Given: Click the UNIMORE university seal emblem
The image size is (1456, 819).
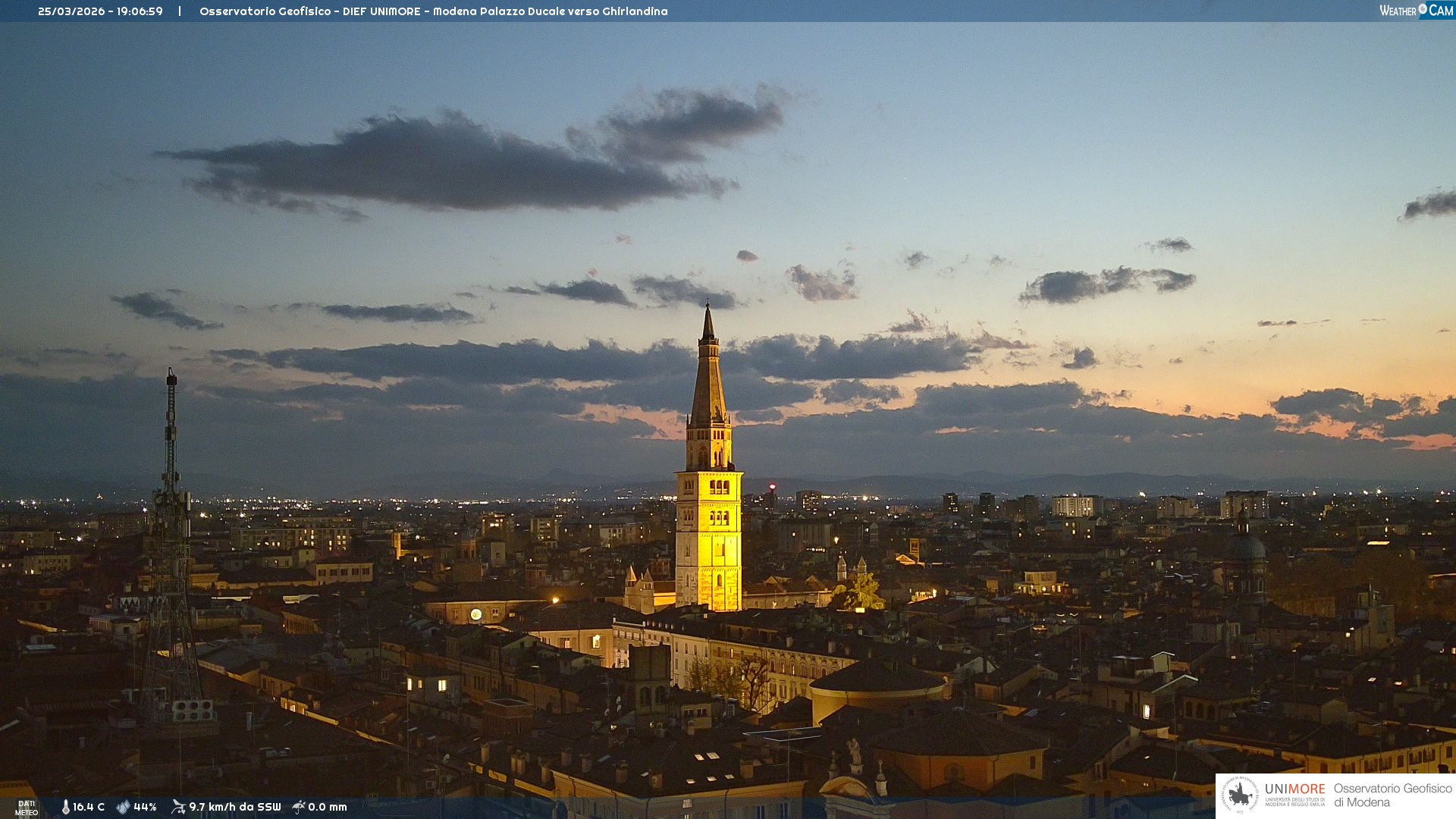Looking at the screenshot, I should coord(1240,795).
